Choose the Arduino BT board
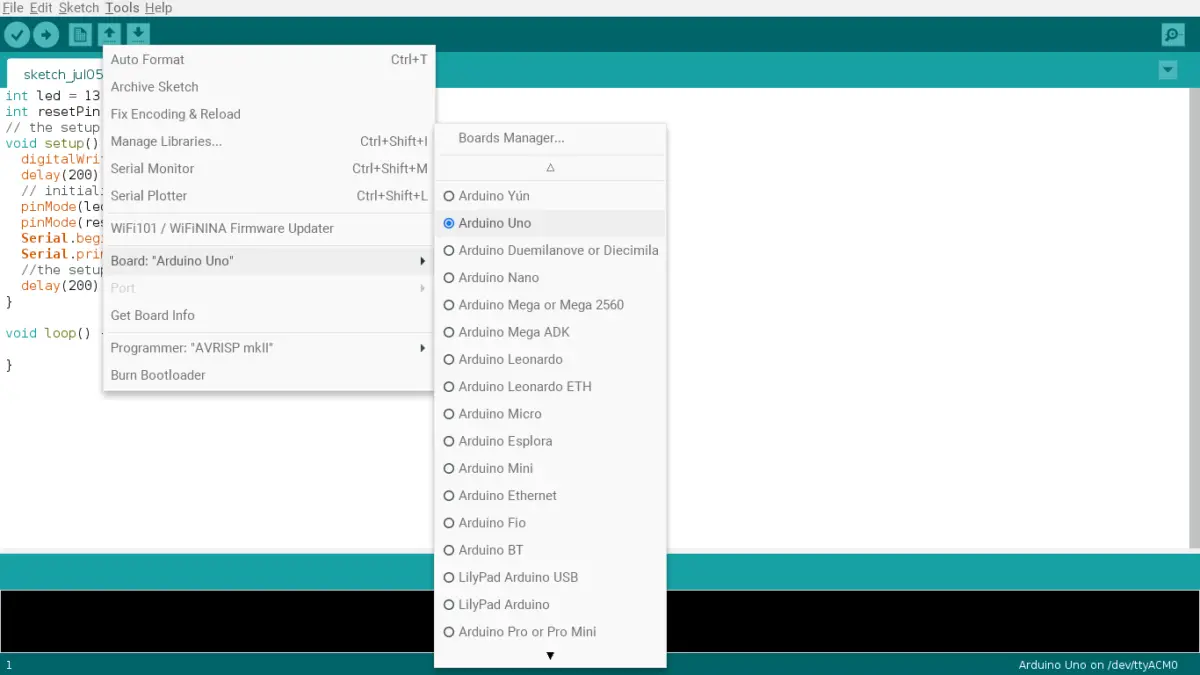Image resolution: width=1200 pixels, height=675 pixels. (x=550, y=550)
